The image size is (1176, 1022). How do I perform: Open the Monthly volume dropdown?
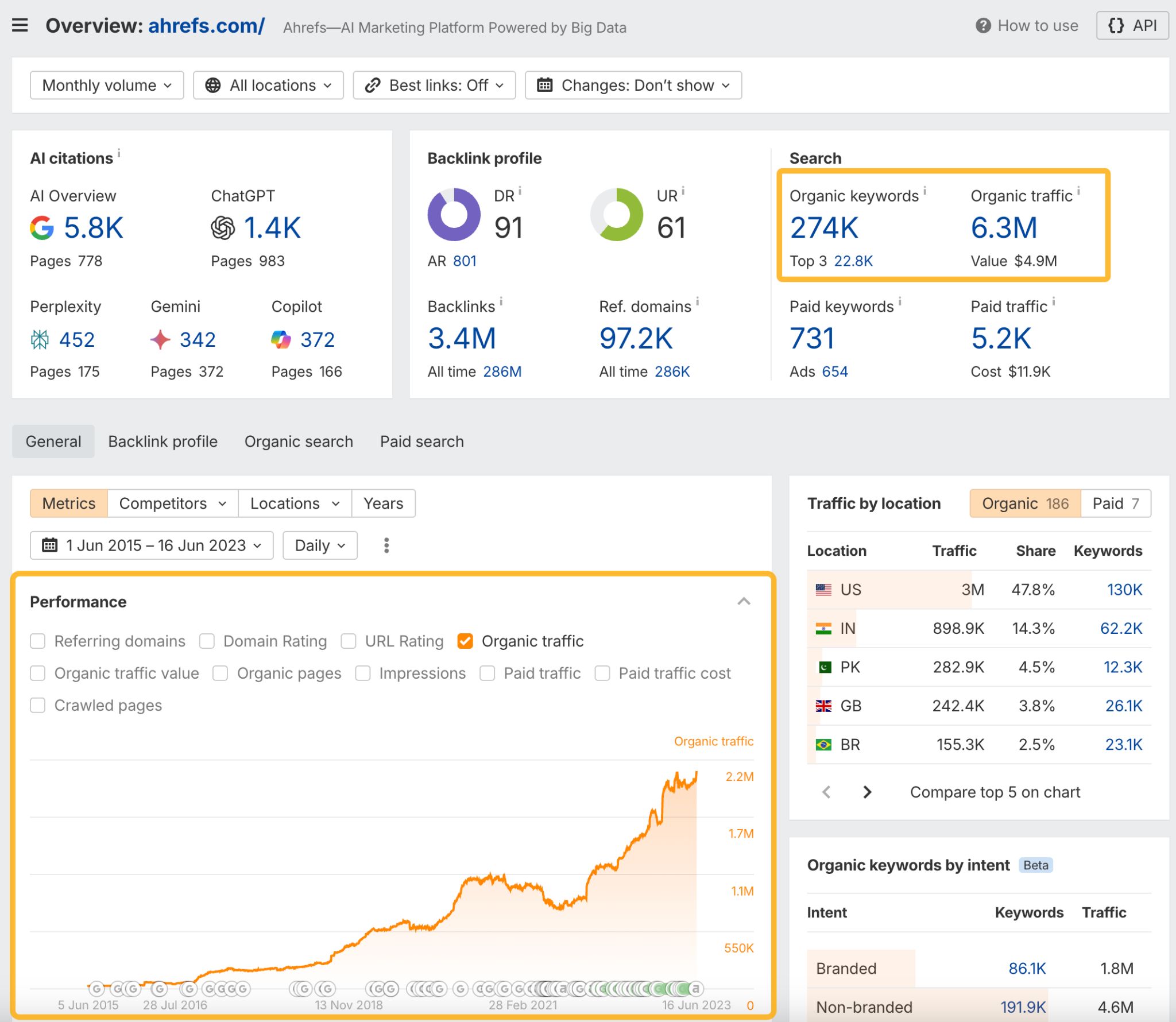pyautogui.click(x=106, y=85)
